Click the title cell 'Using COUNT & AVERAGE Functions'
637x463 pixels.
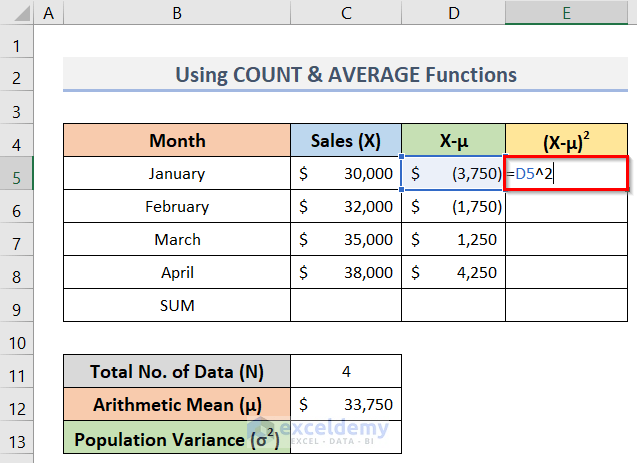pos(346,75)
